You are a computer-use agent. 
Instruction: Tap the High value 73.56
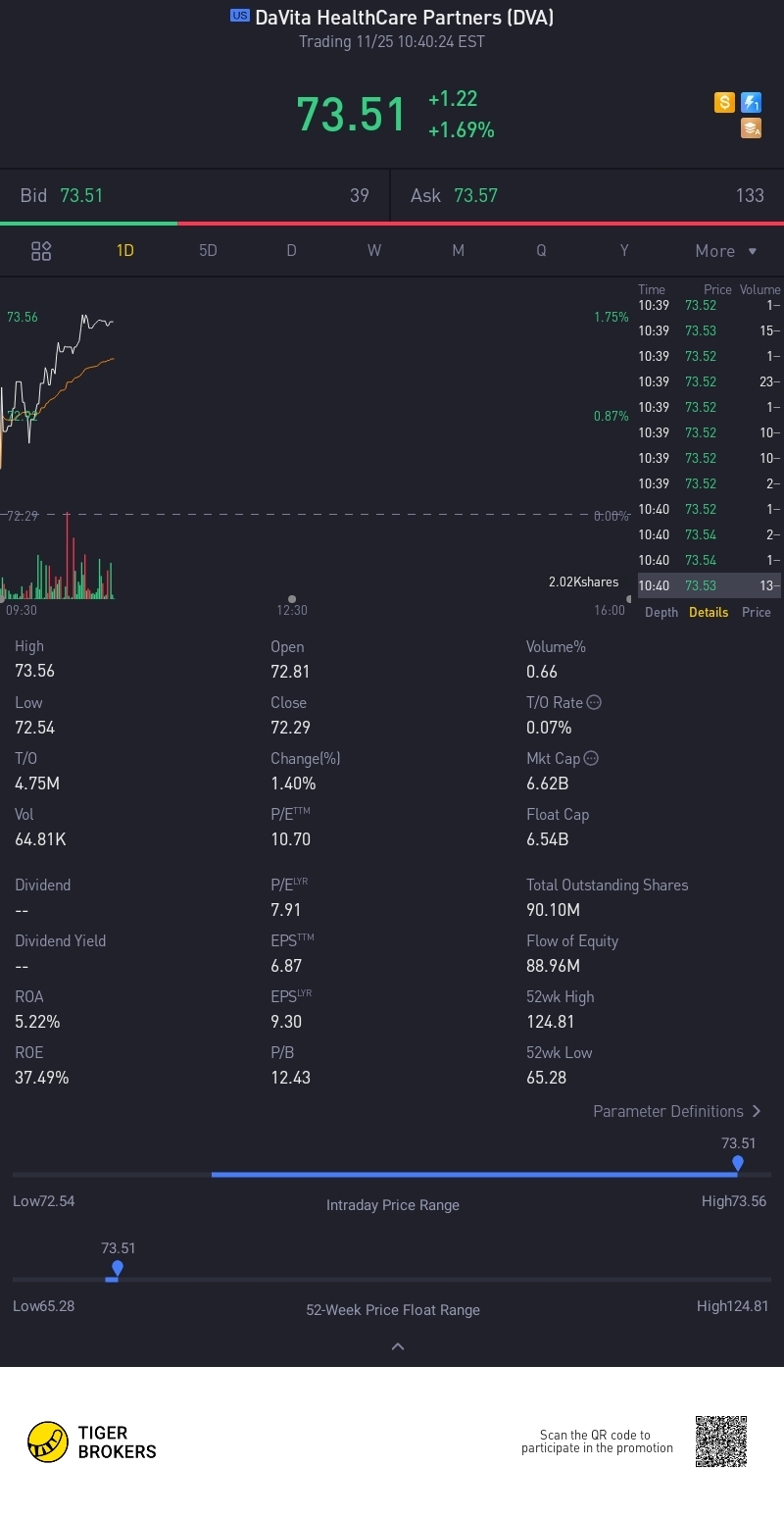click(x=34, y=672)
